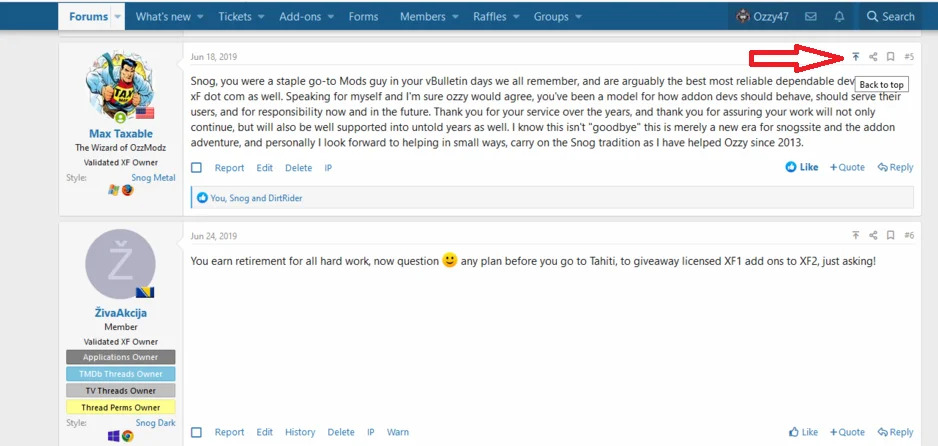Open the Forms menu item
The image size is (938, 446).
[363, 17]
